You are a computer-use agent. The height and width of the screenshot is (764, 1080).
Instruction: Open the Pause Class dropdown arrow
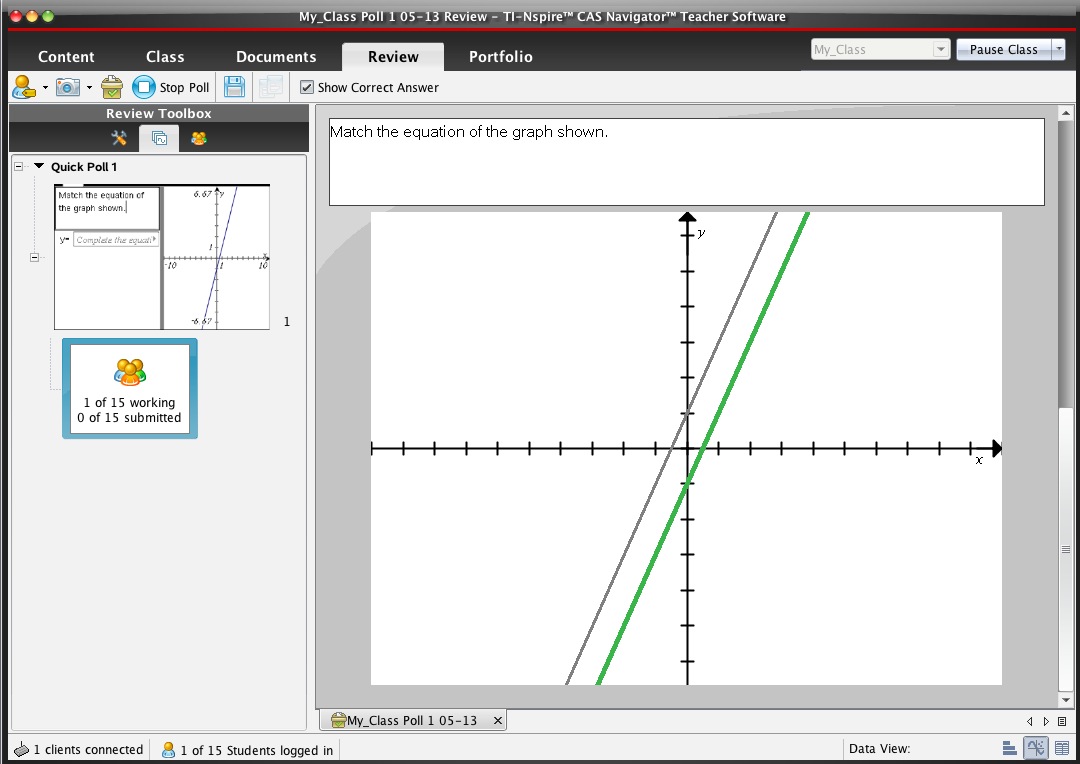1058,50
